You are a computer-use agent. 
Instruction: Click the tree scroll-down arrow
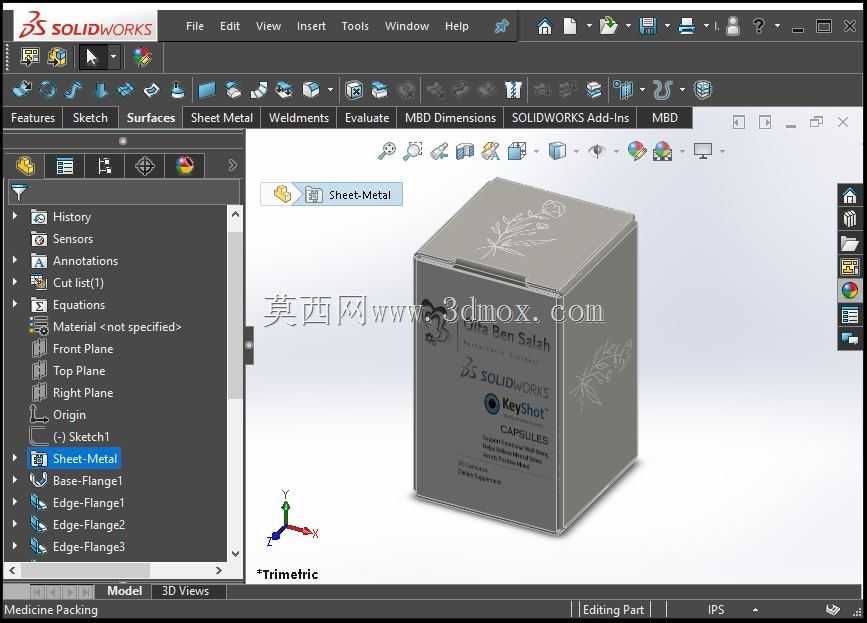236,553
